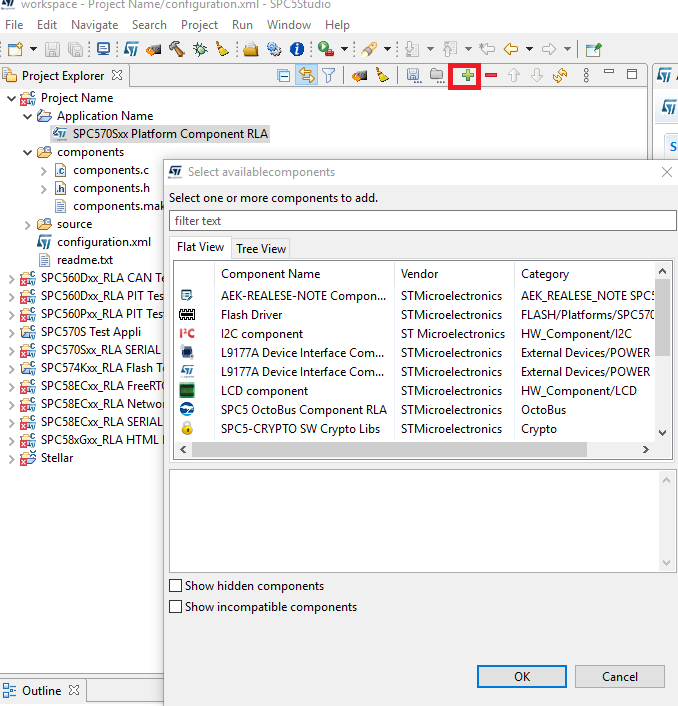Expand the components.c node
This screenshot has height=706, width=678.
[43, 171]
